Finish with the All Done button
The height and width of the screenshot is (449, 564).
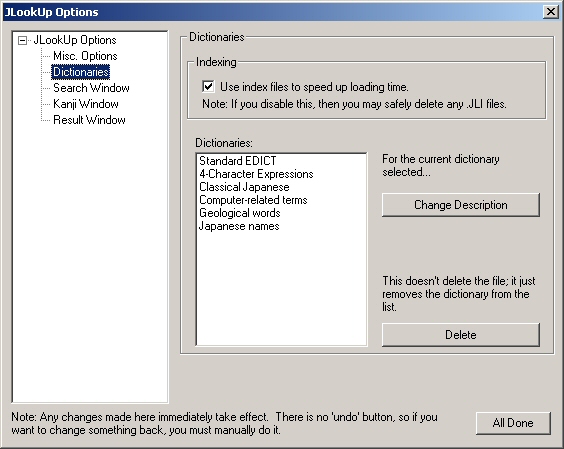[x=513, y=423]
